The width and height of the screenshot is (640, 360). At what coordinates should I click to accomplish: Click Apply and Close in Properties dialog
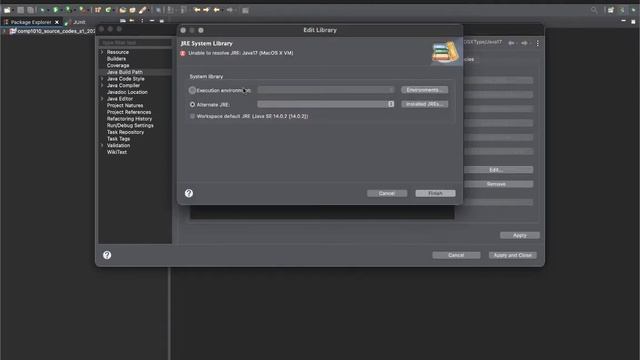[x=513, y=255]
